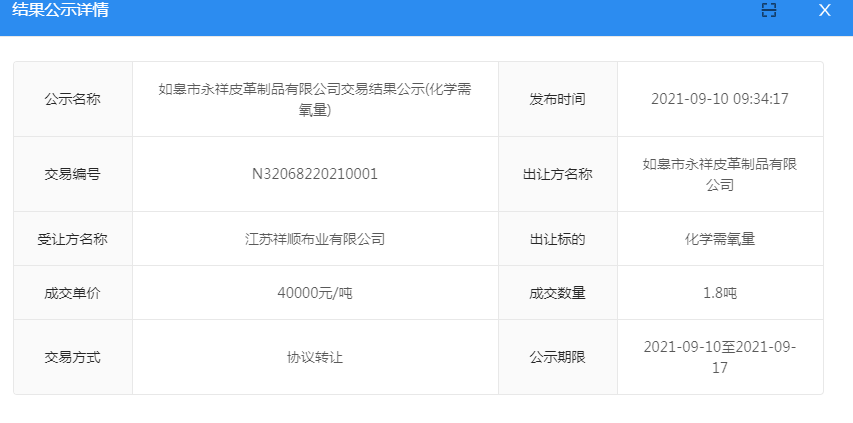Select the period 2021-09-10至2021-09-17
853x423 pixels.
(720, 358)
